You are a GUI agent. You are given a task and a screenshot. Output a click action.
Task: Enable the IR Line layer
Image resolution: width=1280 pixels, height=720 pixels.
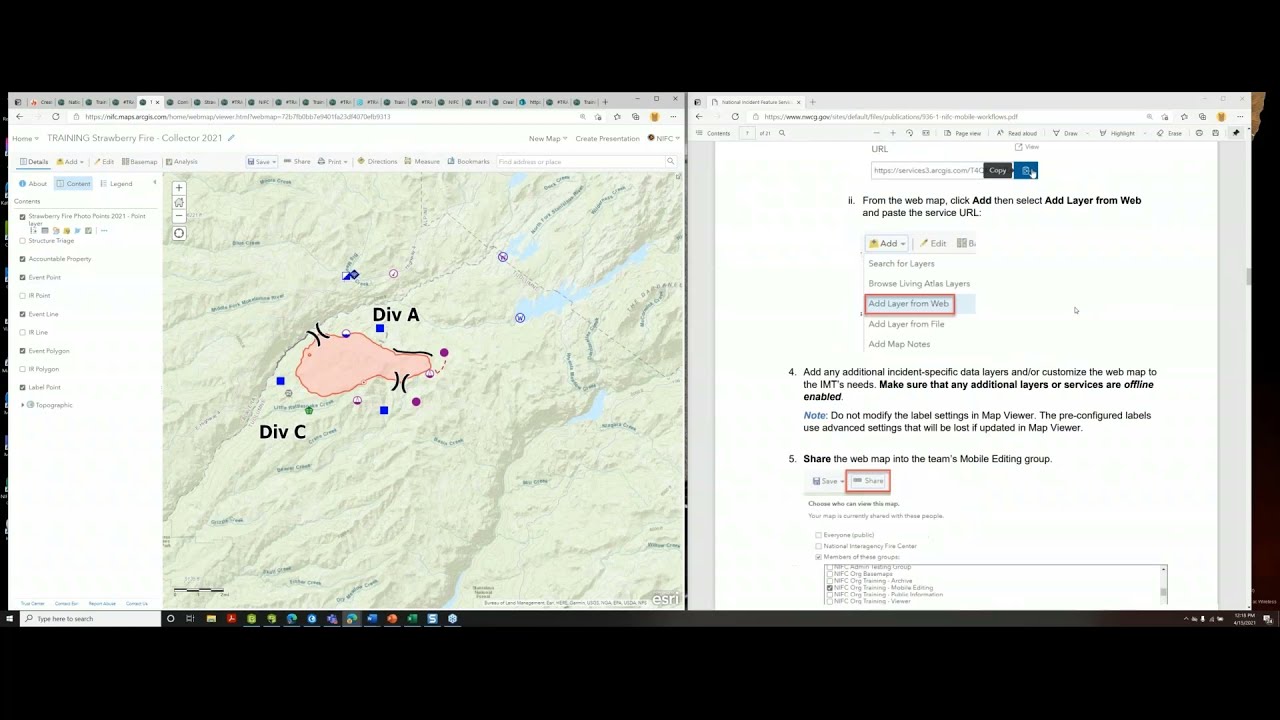(23, 332)
